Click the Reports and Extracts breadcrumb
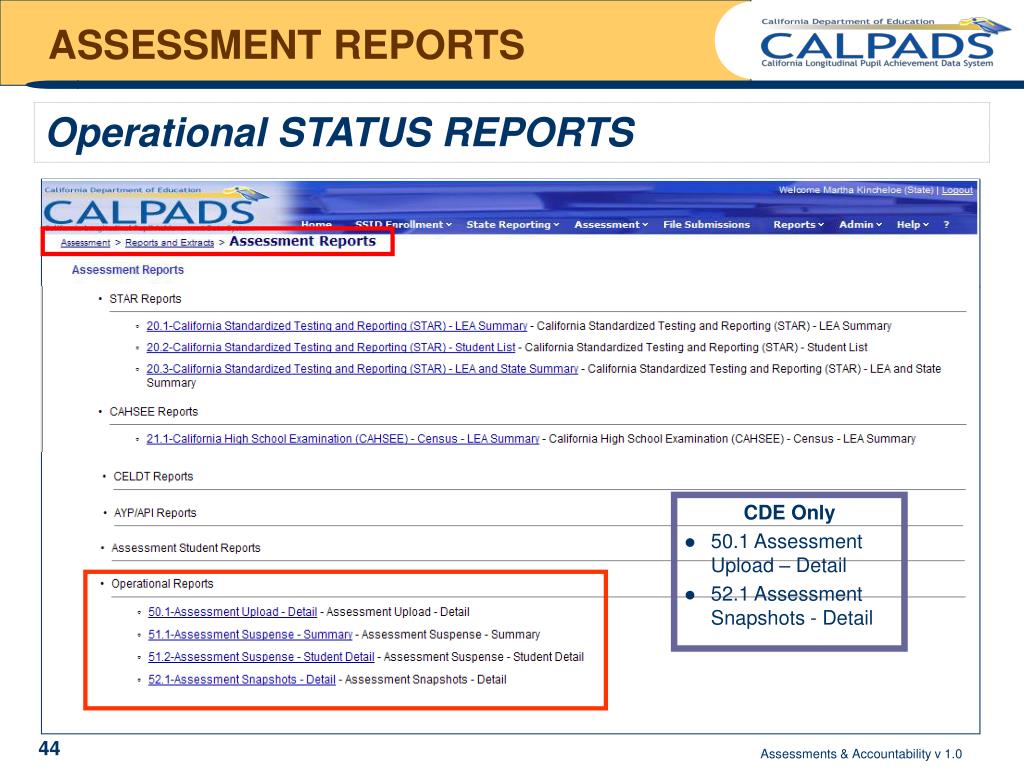Viewport: 1024px width, 768px height. 169,242
